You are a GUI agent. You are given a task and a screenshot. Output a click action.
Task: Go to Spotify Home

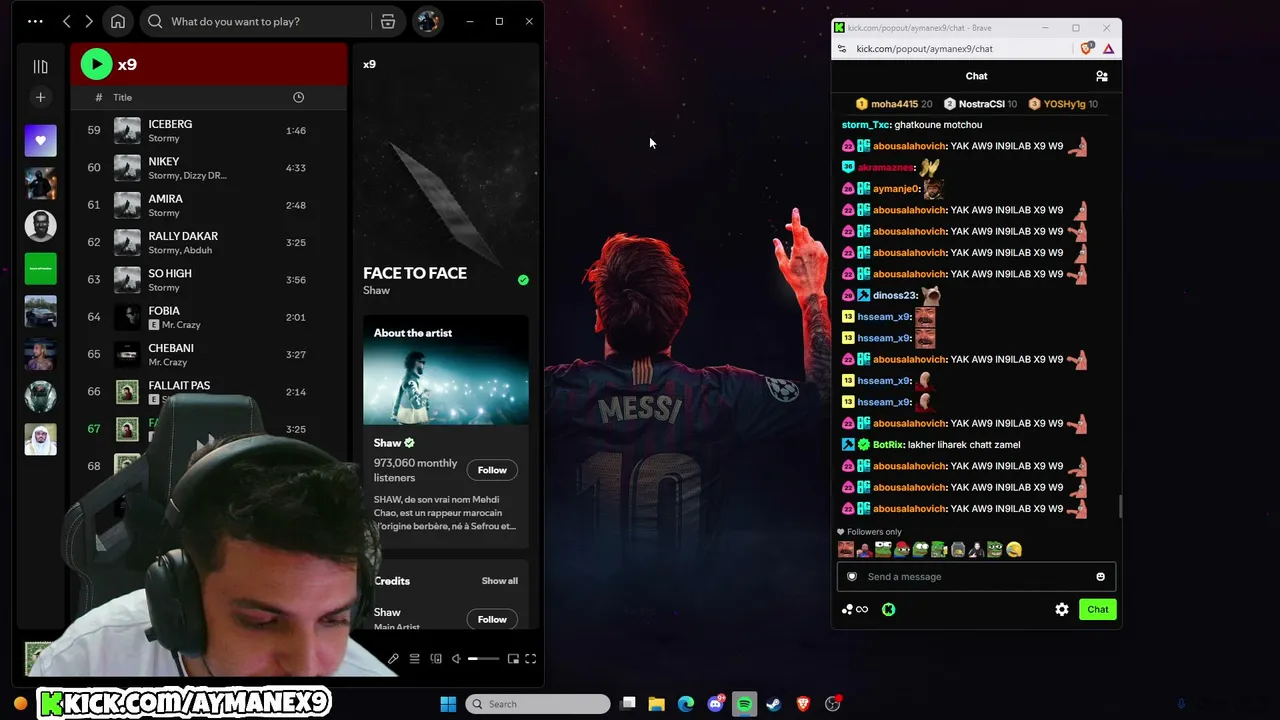coord(118,21)
